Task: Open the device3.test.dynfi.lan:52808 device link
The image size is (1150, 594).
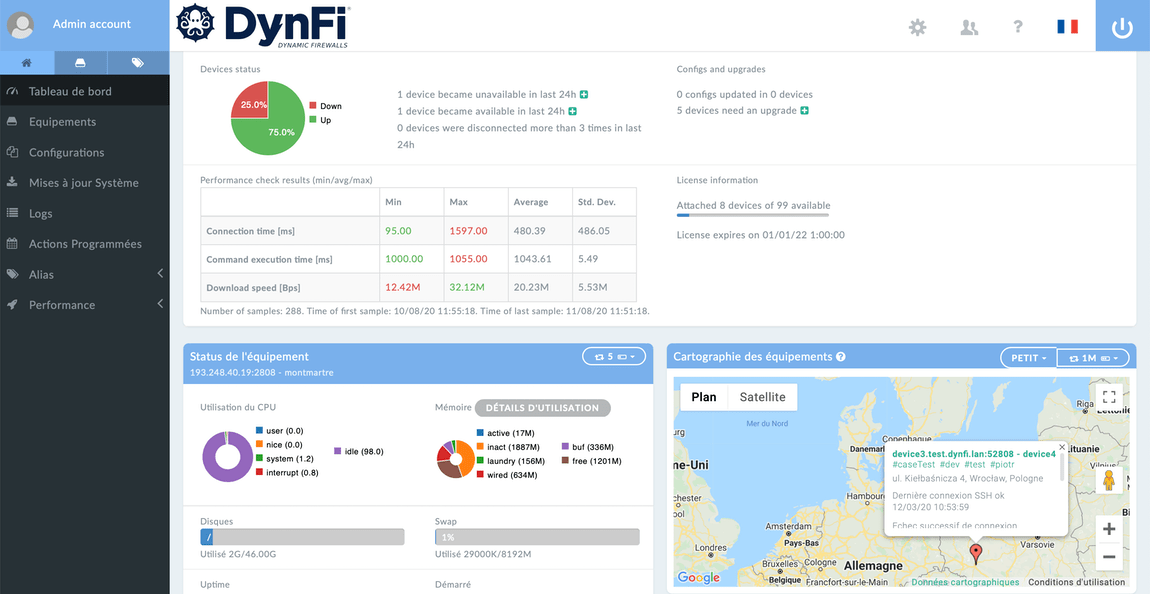Action: click(x=973, y=454)
